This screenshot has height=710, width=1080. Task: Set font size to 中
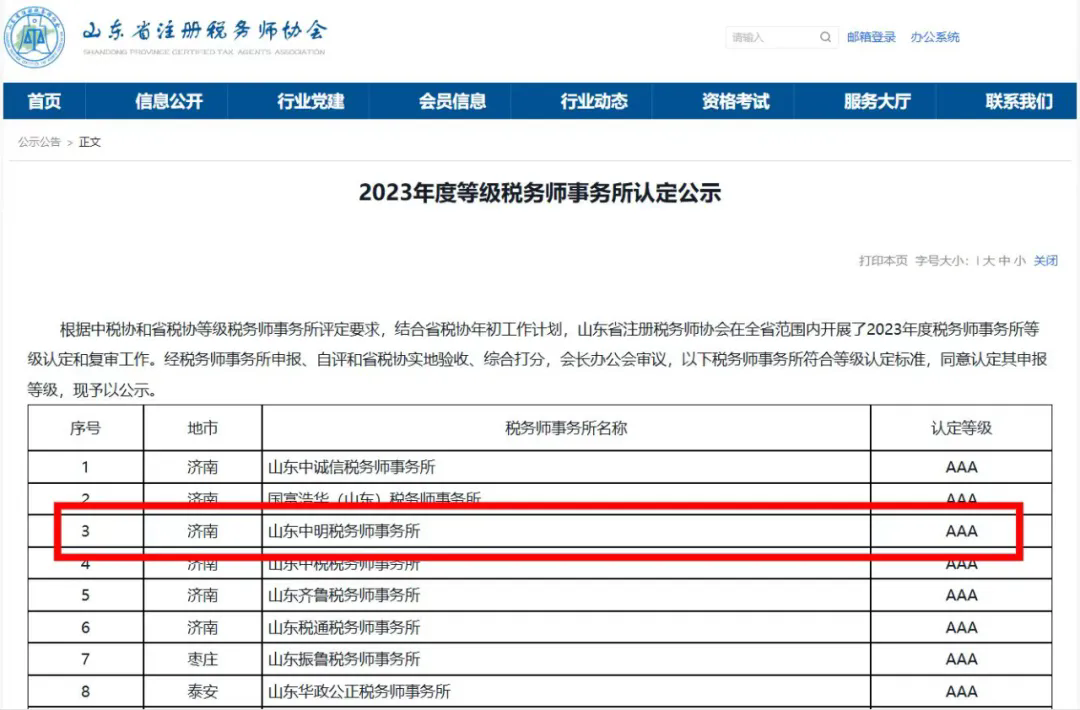pos(1004,260)
